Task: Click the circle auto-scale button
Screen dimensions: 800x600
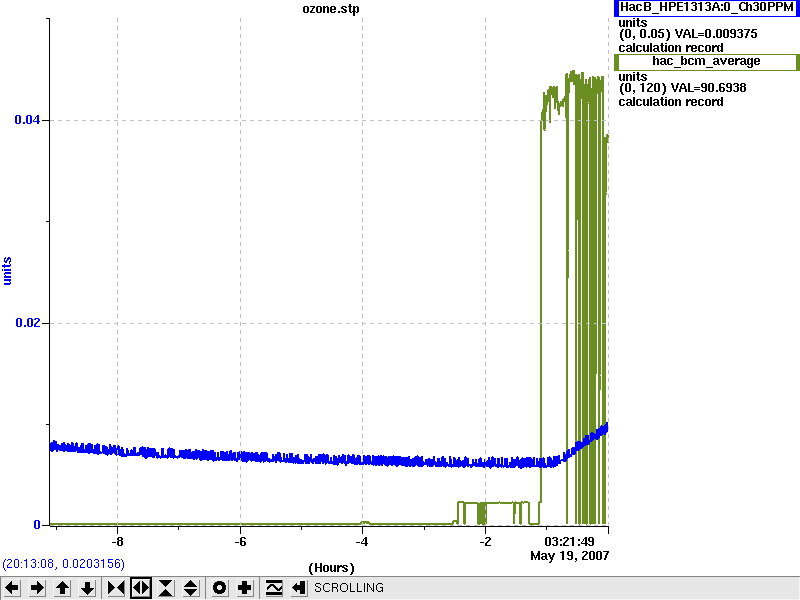Action: 219,588
